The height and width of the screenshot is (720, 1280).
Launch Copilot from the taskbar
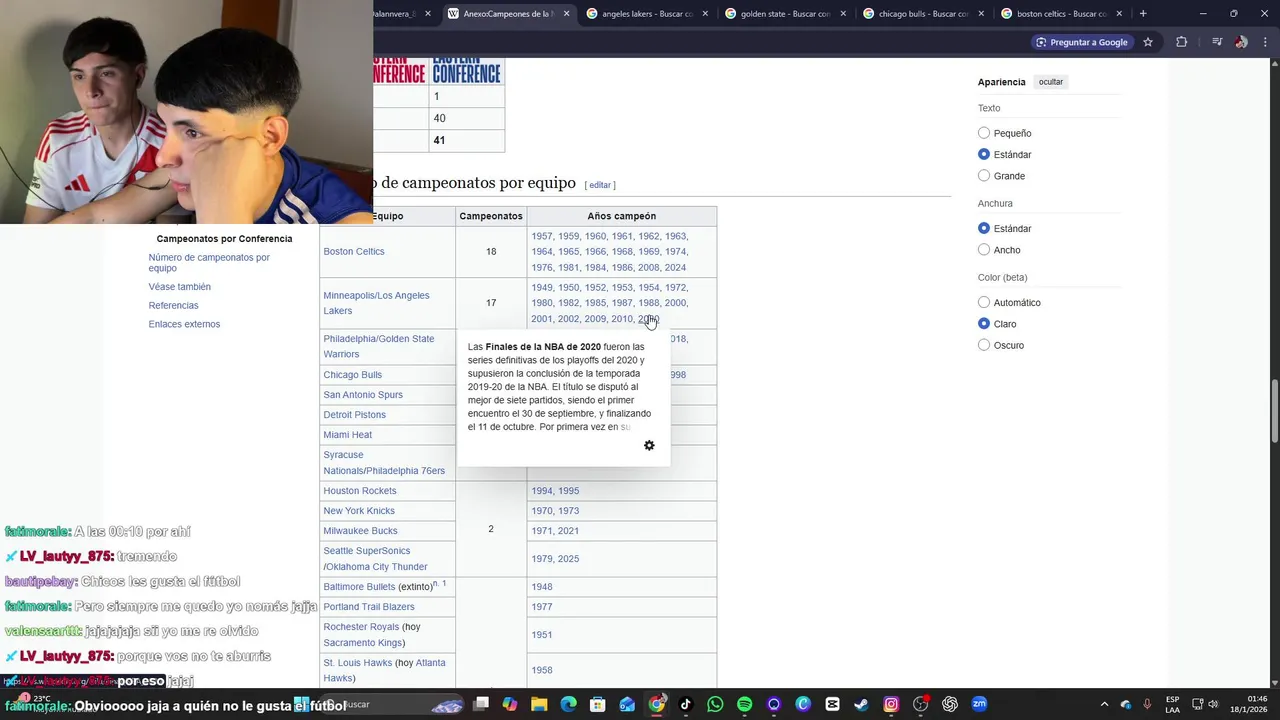point(510,704)
